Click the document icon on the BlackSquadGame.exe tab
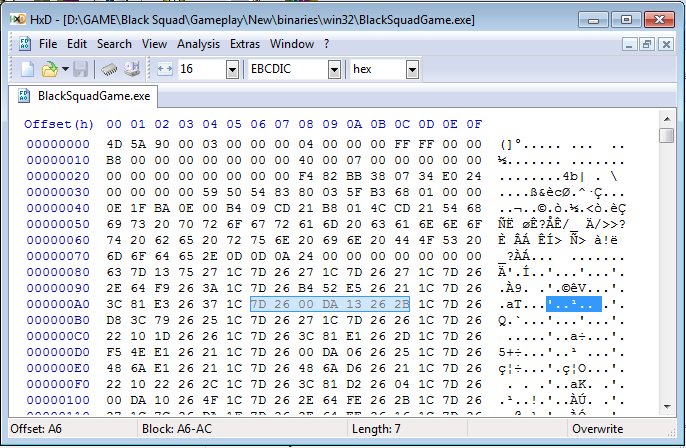This screenshot has width=686, height=448. 24,96
